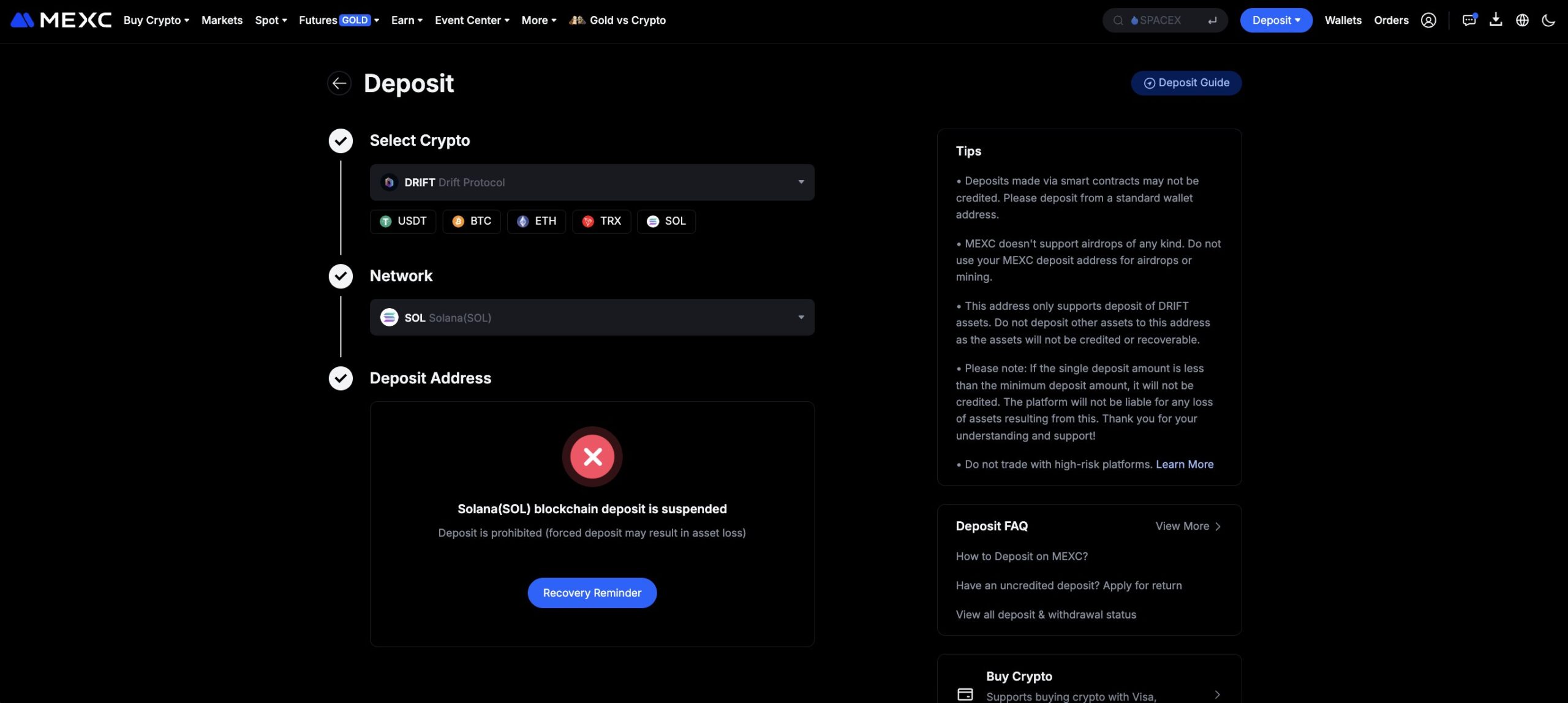This screenshot has width=1568, height=703.
Task: Select the SOL quick pick chip
Action: point(666,222)
